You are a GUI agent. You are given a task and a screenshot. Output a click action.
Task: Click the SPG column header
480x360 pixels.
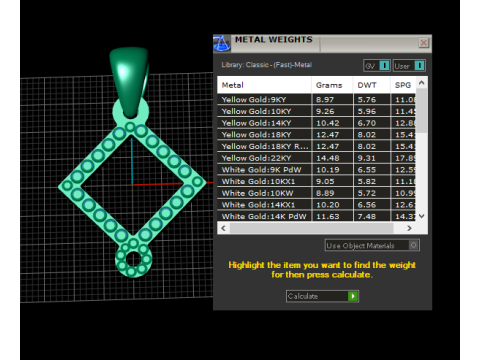403,85
